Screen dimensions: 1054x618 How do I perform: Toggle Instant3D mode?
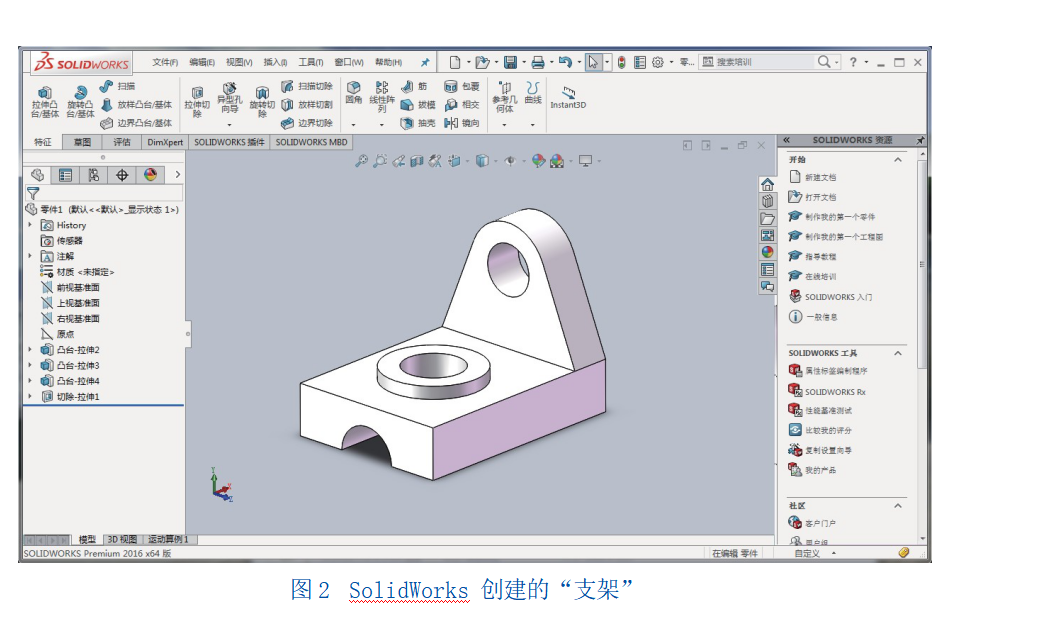coord(568,97)
